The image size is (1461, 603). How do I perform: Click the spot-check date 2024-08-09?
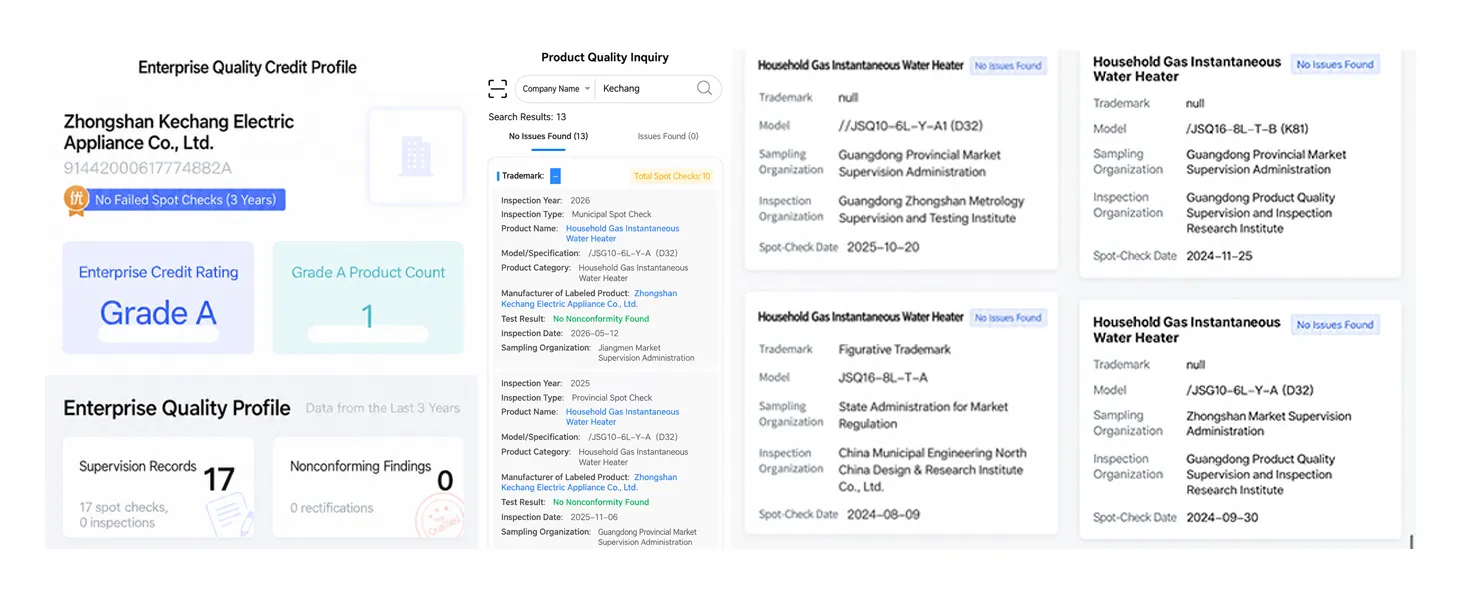tap(883, 514)
